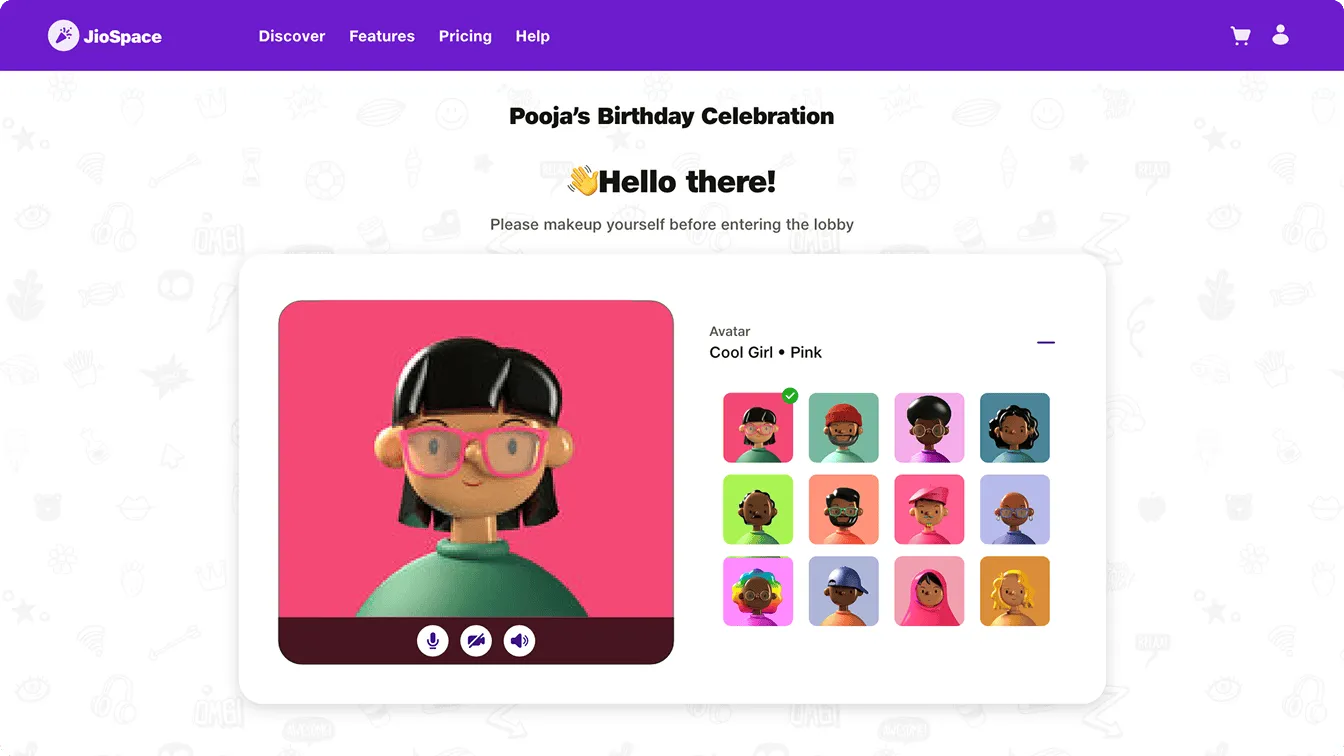
Task: Select the pink beret avatar
Action: 929,510
